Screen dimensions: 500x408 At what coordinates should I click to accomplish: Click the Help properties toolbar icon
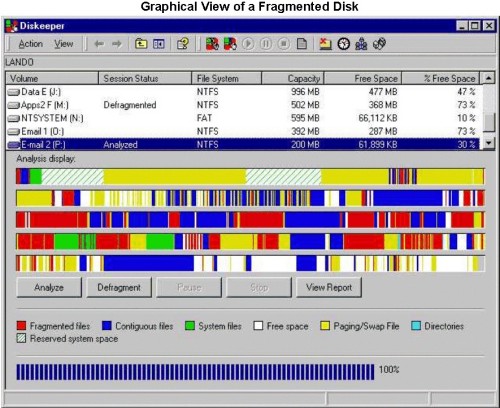click(183, 44)
